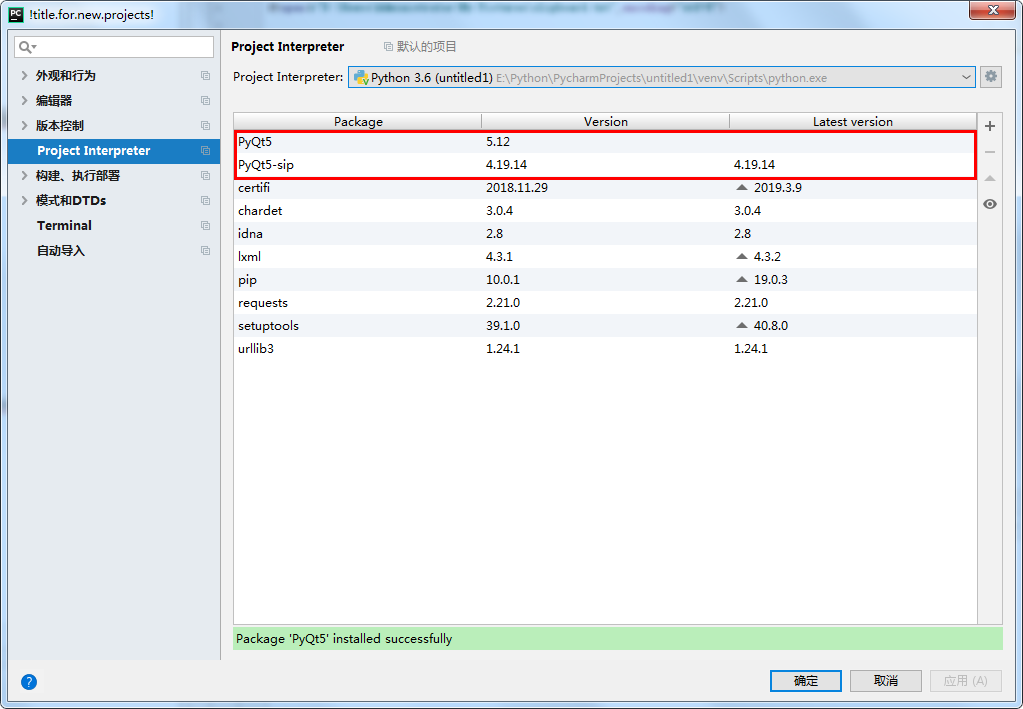
Task: Click upgrade arrow next to setuptools 40.8.0
Action: (741, 325)
